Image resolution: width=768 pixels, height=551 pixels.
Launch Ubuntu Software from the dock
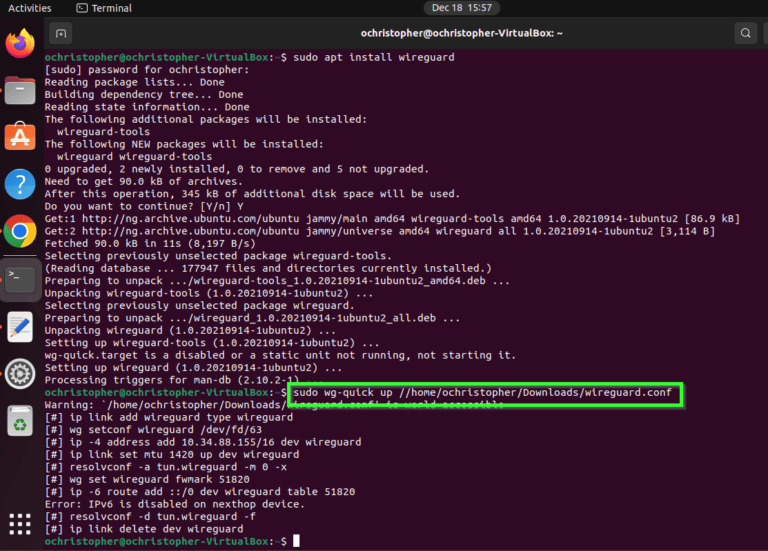pyautogui.click(x=20, y=136)
